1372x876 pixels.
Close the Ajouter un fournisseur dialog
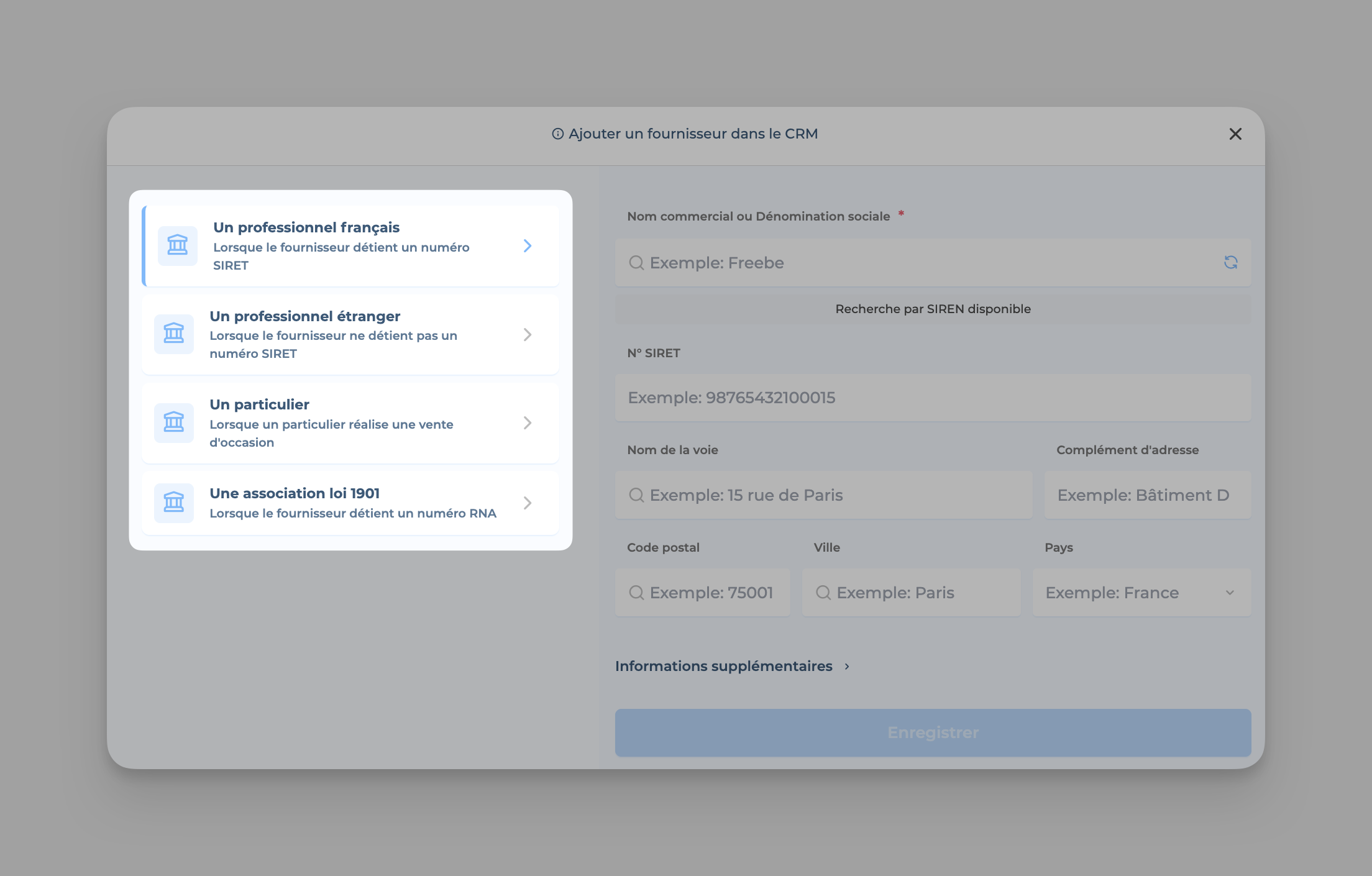[1235, 134]
